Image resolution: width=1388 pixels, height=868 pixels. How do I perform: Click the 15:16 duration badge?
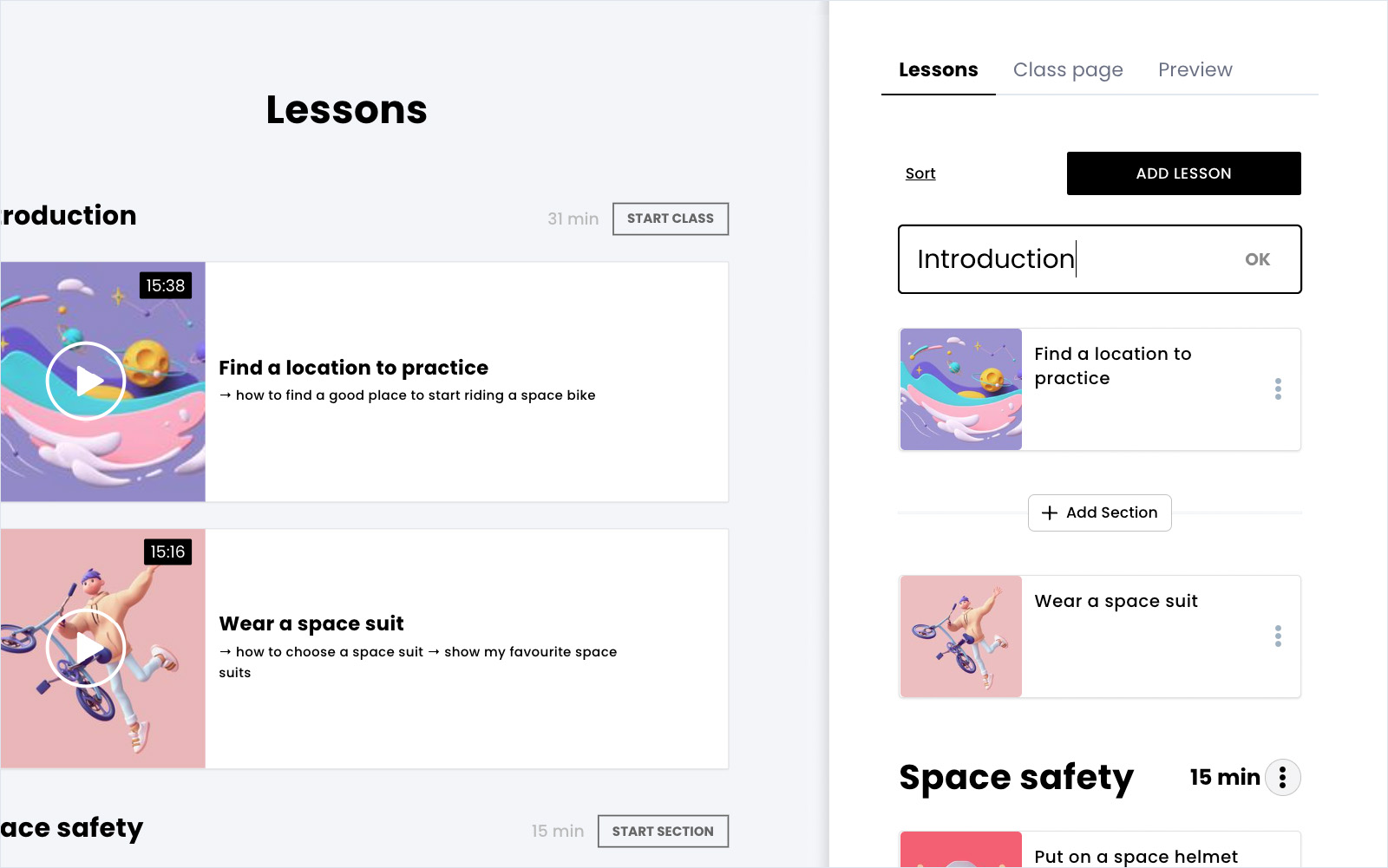click(x=167, y=551)
